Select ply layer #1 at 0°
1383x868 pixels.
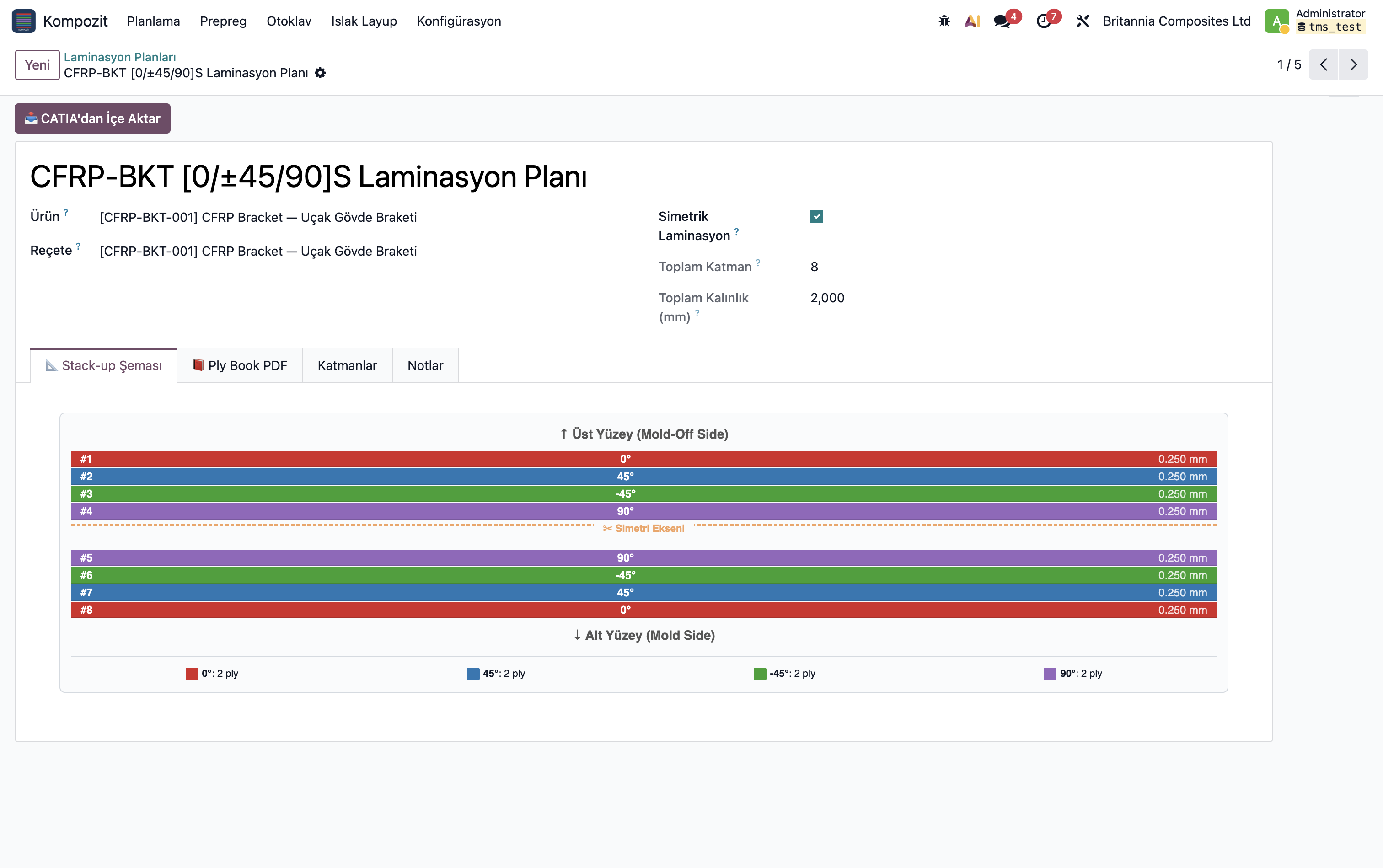(643, 459)
